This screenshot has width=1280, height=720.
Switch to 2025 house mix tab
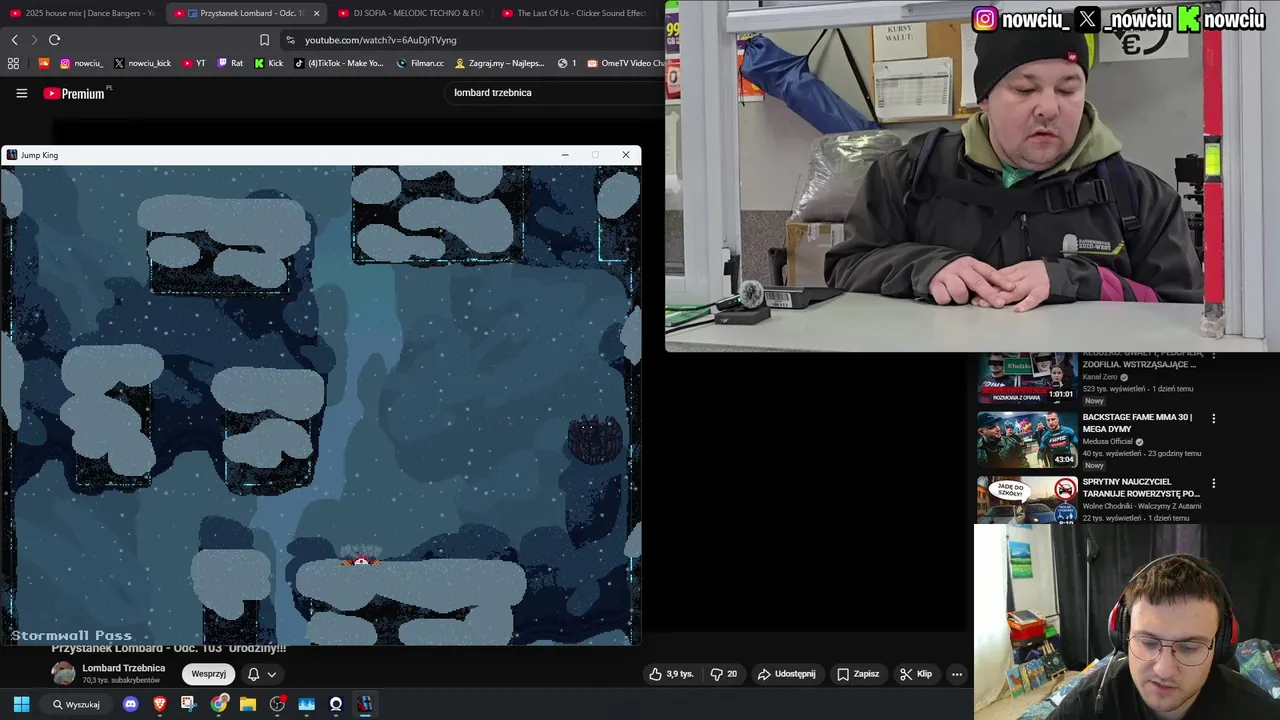point(83,13)
